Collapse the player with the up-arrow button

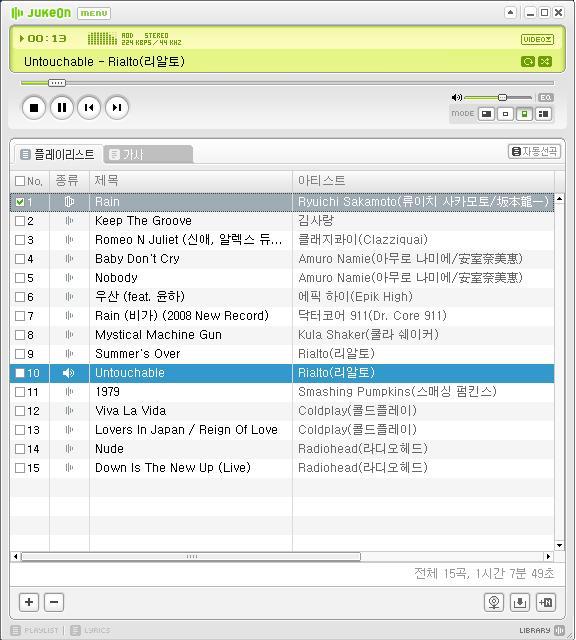coord(510,13)
